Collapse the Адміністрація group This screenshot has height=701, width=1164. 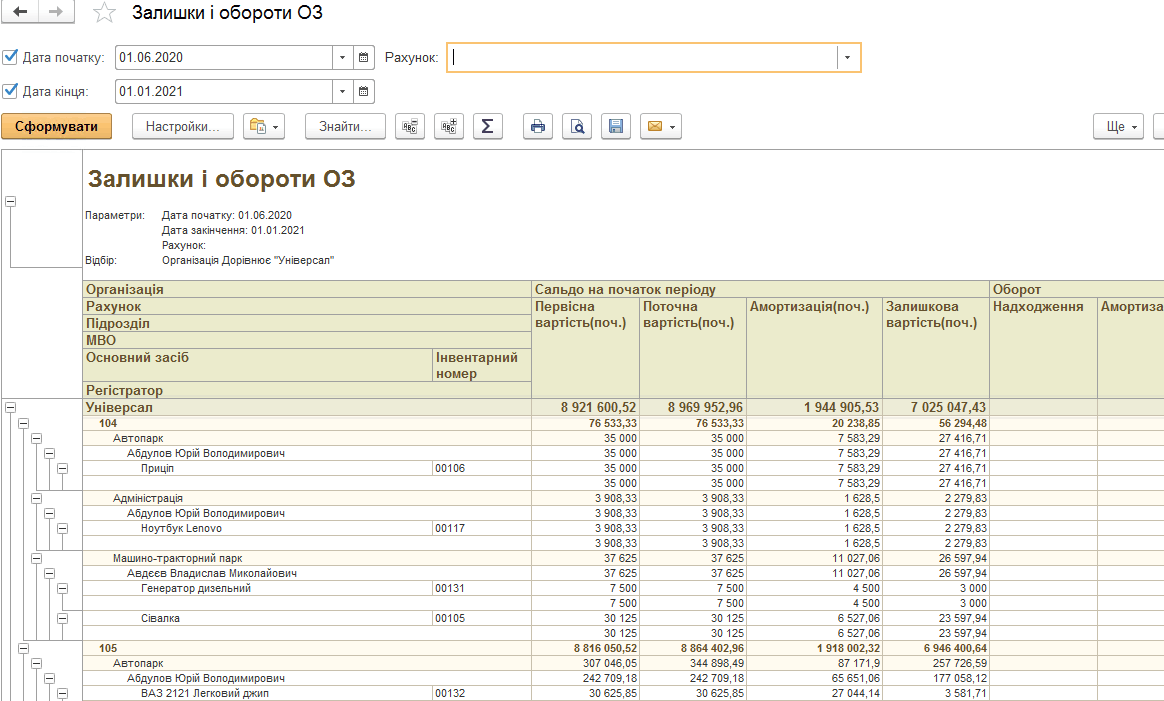pyautogui.click(x=36, y=498)
